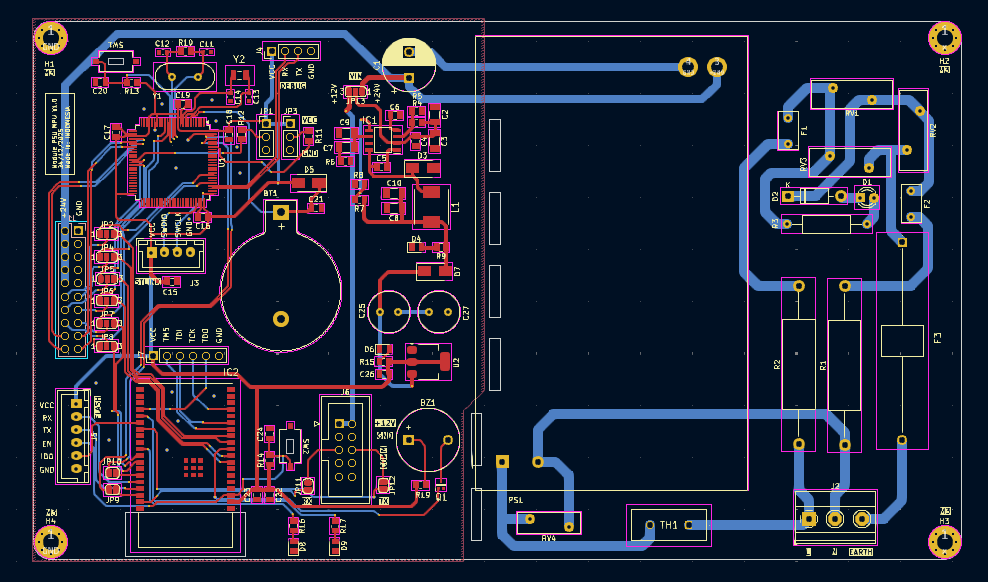Viewport: 988px width, 582px height.
Task: Select the JP13 VIN solder jumper
Action: [x=355, y=93]
